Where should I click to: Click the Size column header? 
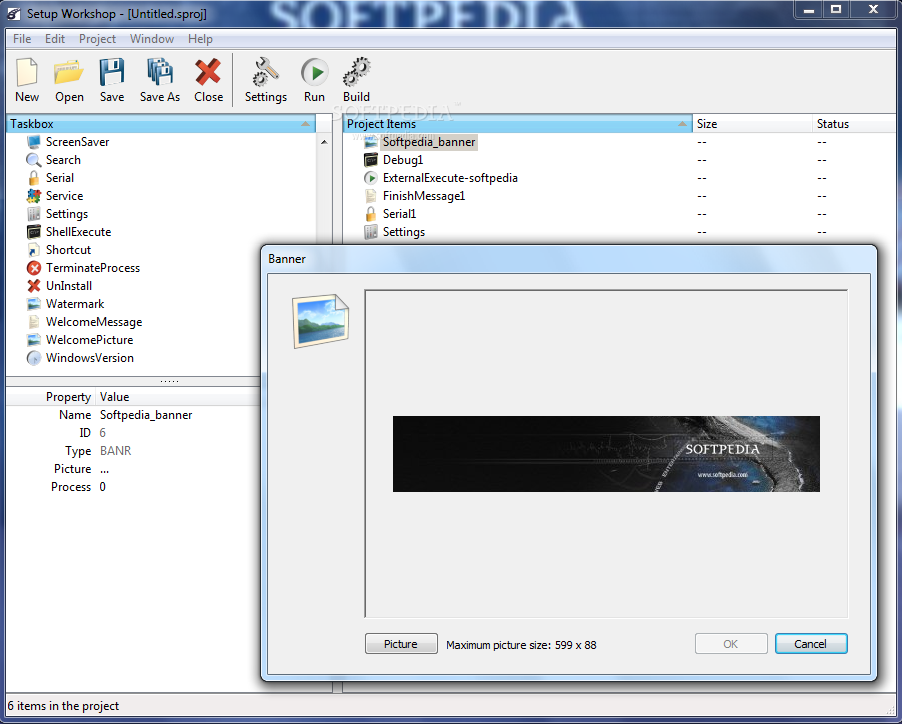coord(752,124)
